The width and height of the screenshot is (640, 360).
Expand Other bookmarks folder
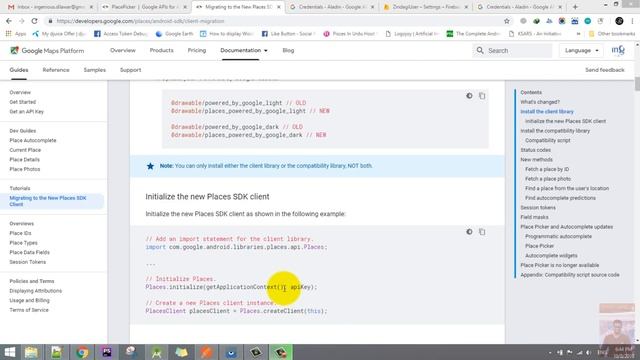tap(612, 34)
